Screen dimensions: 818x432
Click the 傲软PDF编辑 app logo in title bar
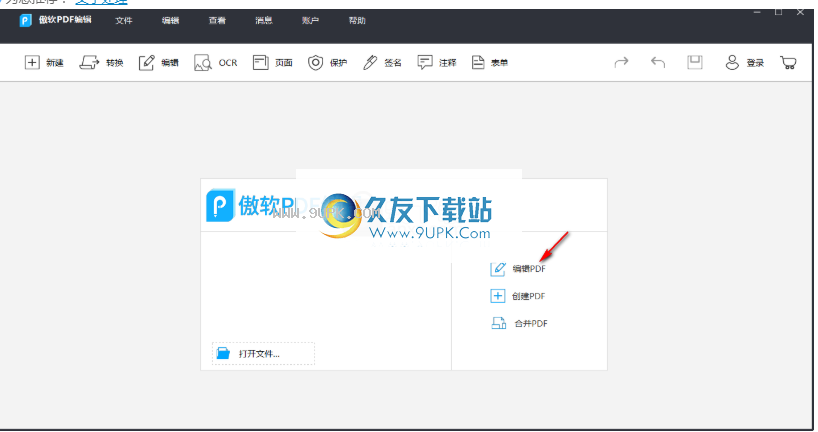tap(26, 20)
